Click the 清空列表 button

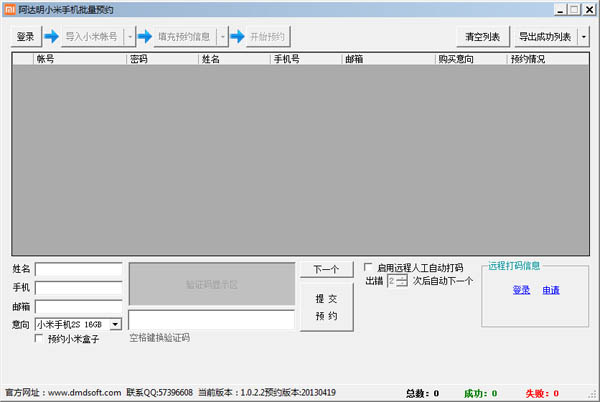point(483,37)
